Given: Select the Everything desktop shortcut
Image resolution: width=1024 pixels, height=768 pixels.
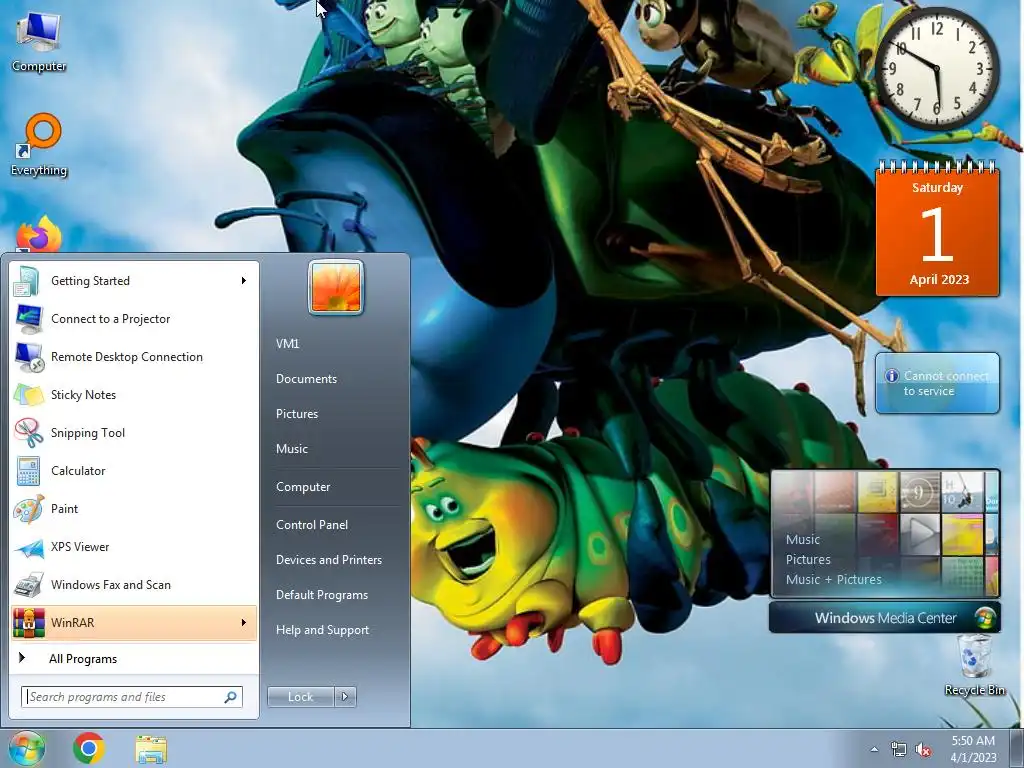Looking at the screenshot, I should pos(39,145).
